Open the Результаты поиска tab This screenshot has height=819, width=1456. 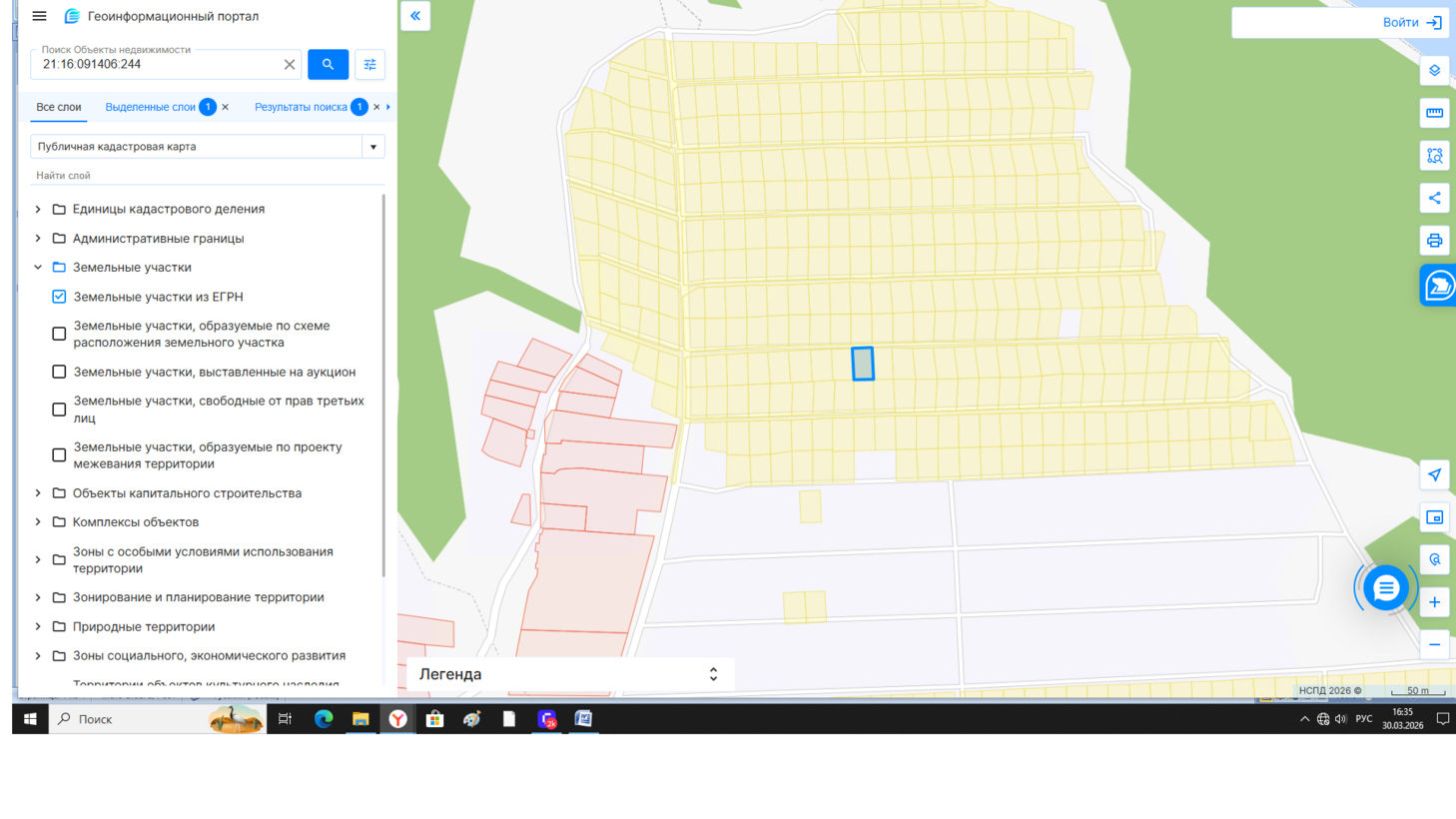(x=301, y=107)
